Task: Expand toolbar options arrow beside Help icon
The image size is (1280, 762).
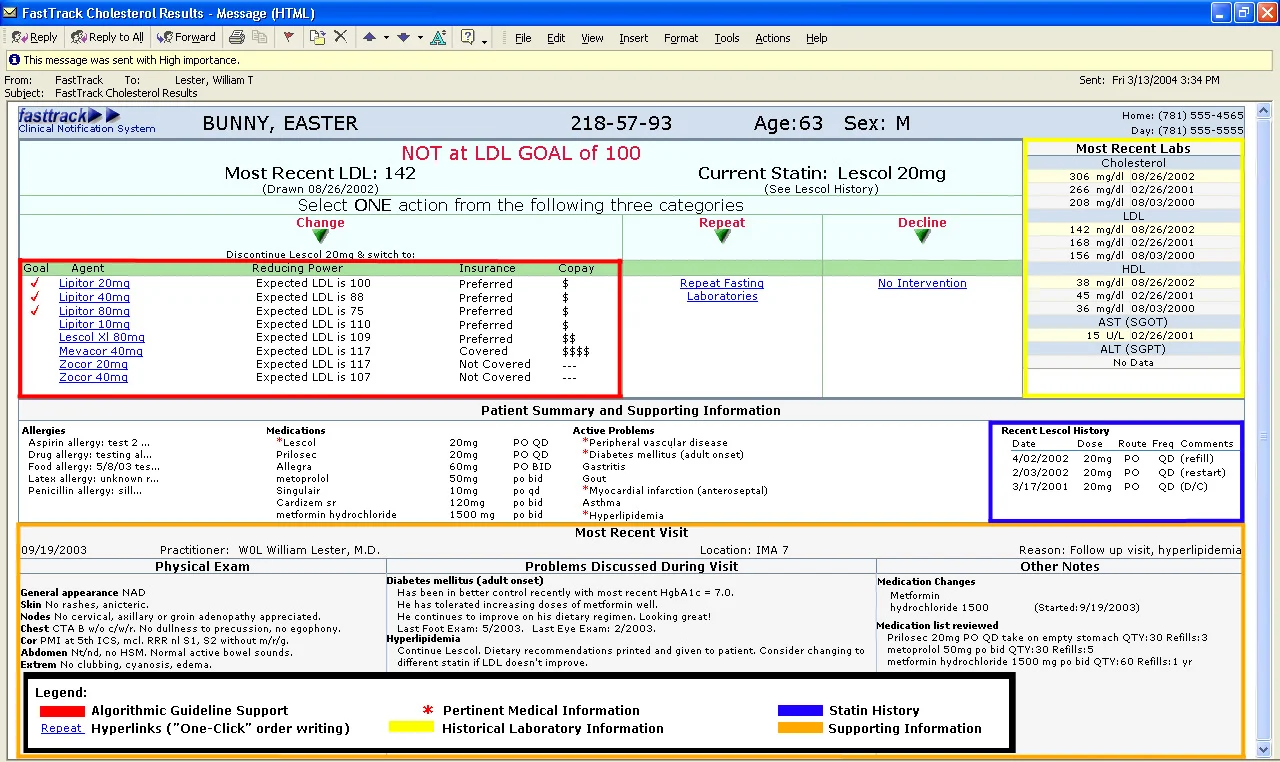Action: [485, 40]
